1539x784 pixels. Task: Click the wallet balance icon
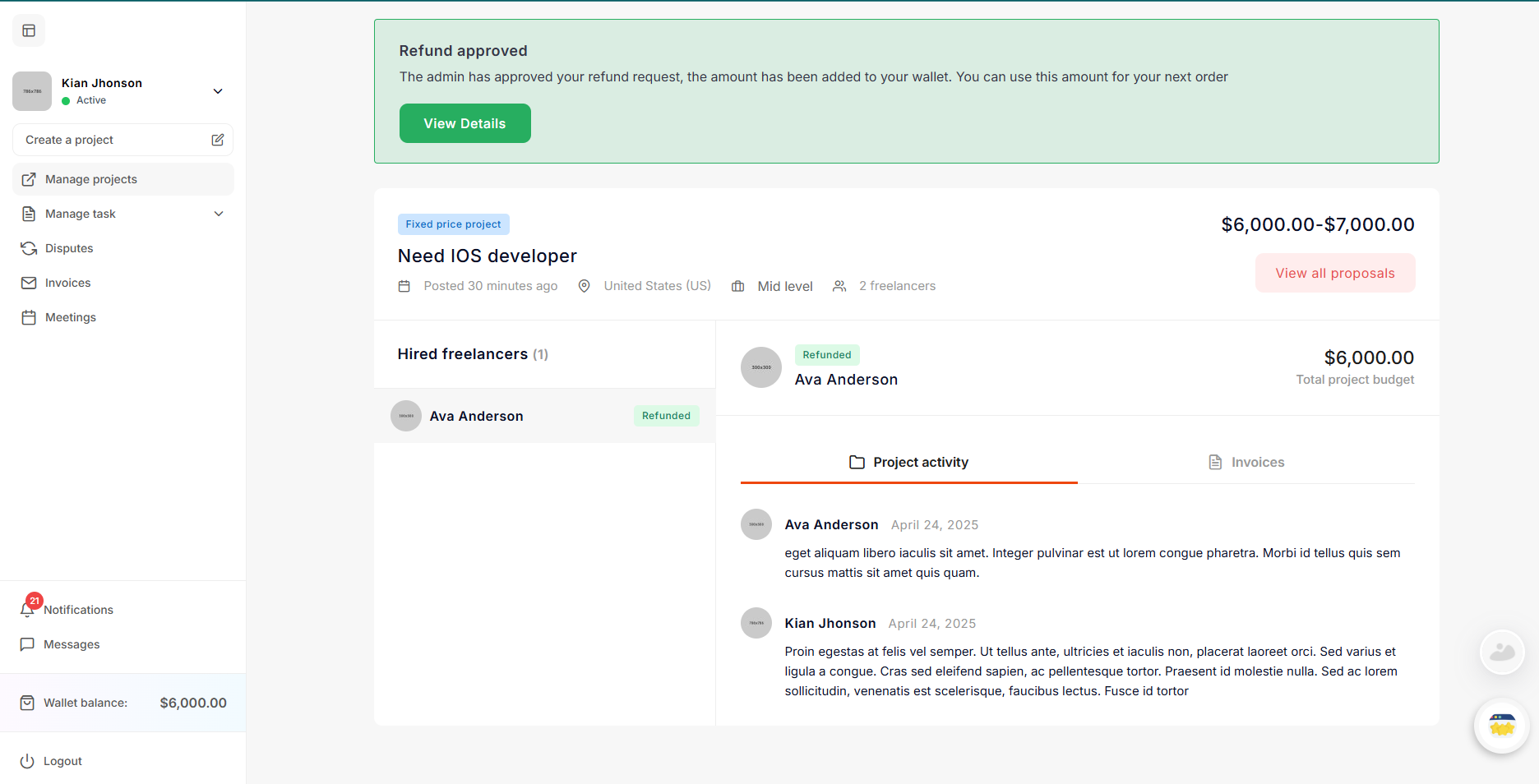[x=28, y=703]
